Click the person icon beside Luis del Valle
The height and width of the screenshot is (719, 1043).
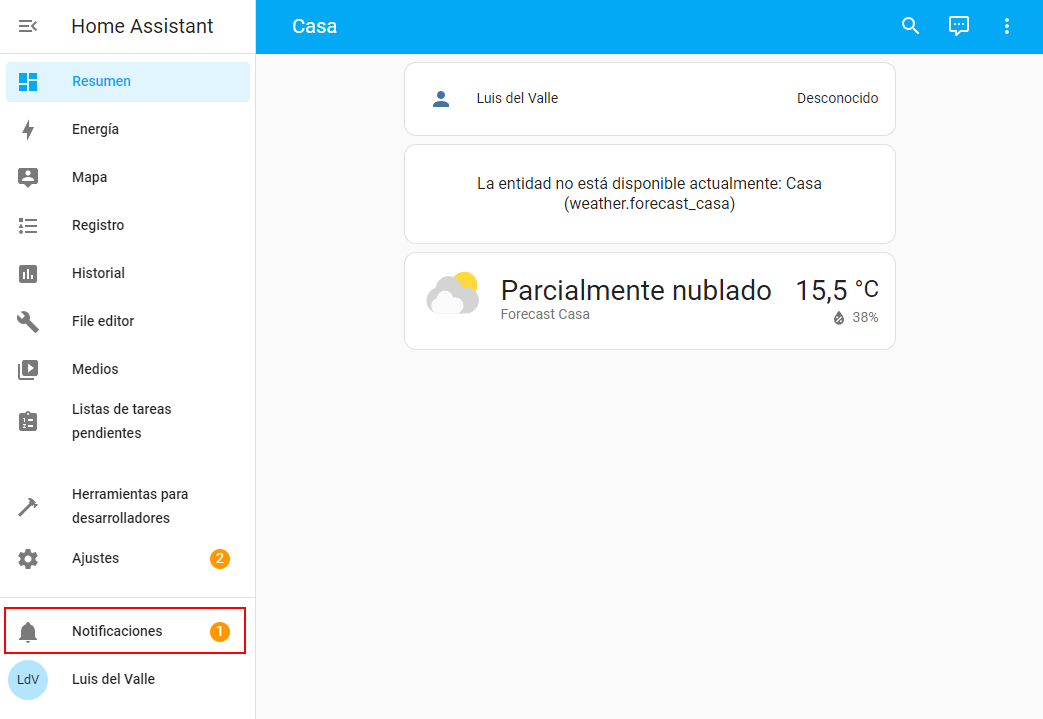point(441,99)
